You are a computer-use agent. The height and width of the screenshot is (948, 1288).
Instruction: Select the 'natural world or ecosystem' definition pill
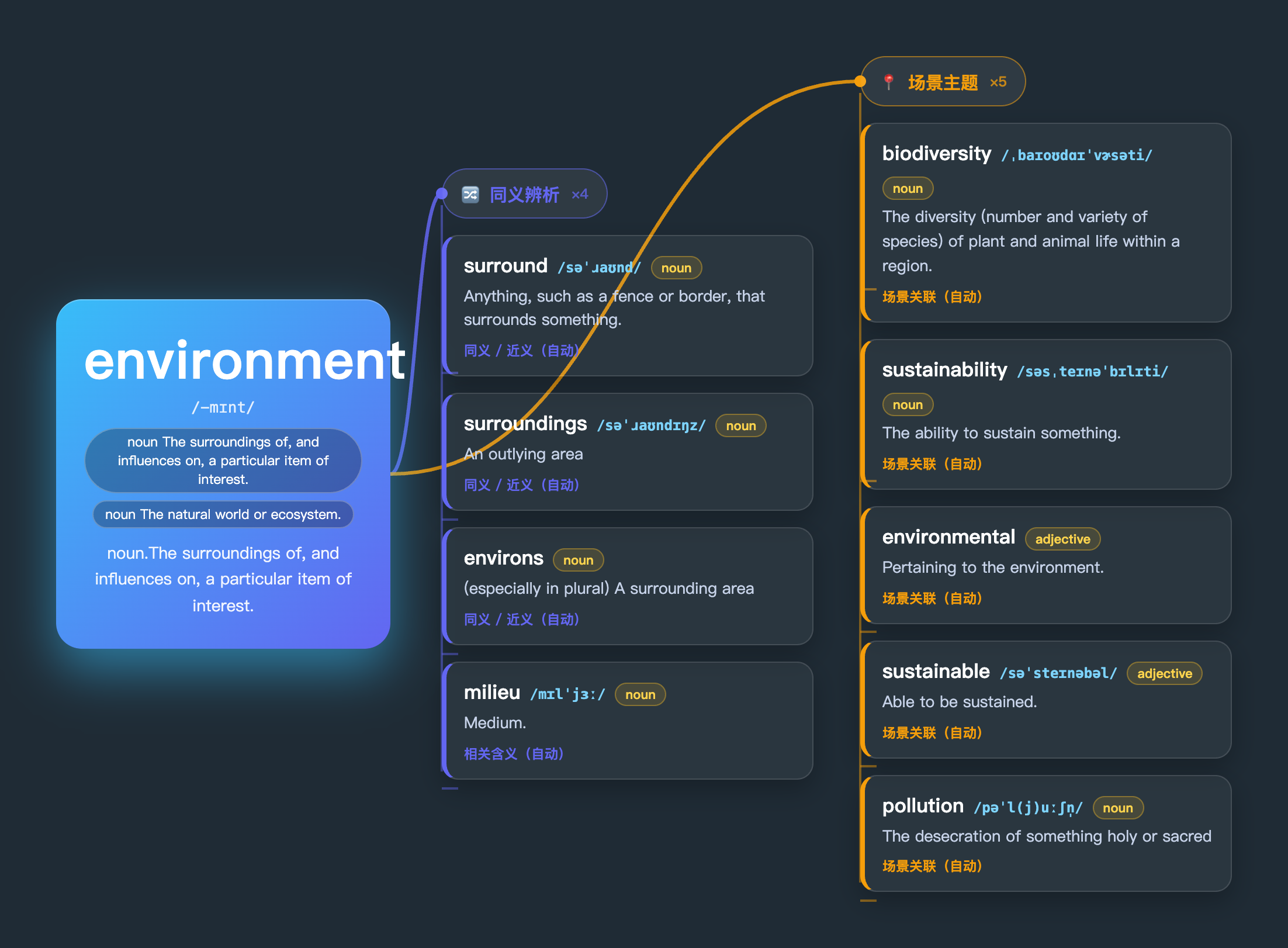[223, 514]
